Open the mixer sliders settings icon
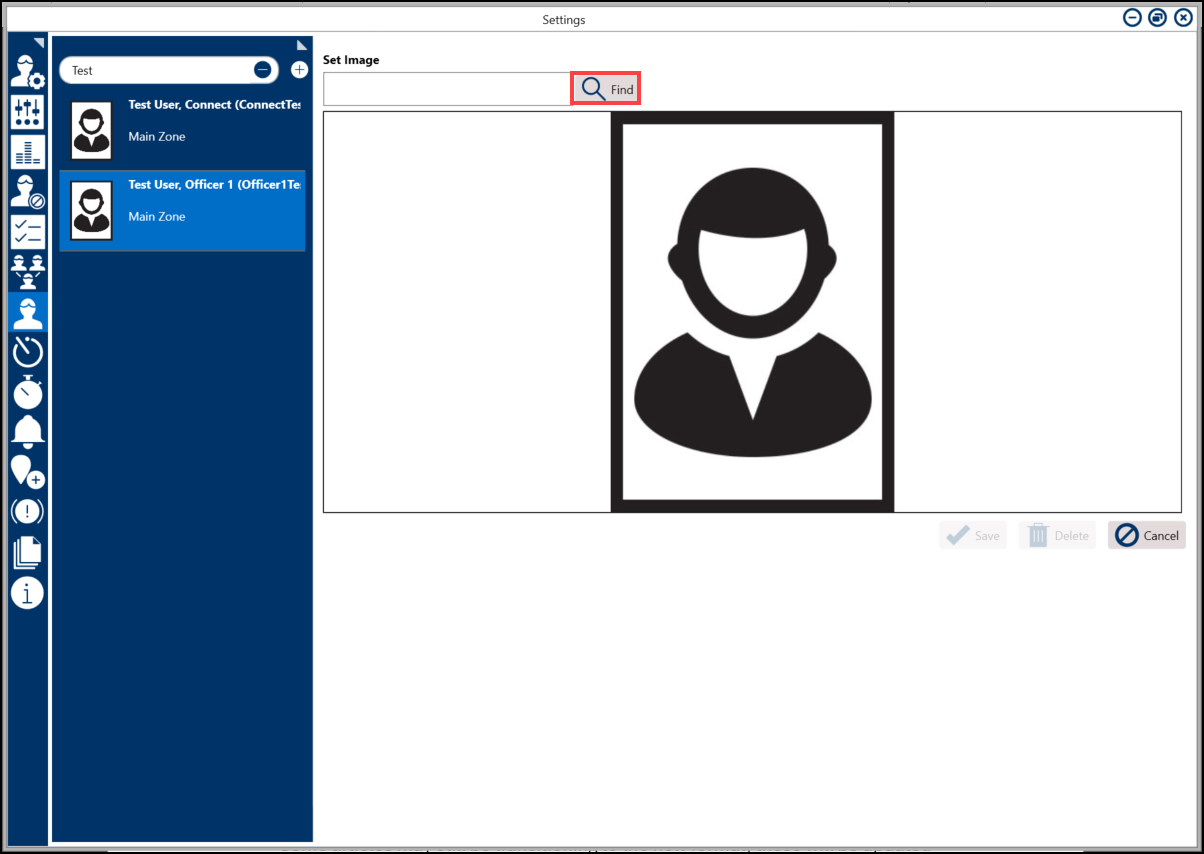The image size is (1204, 854). coord(27,112)
